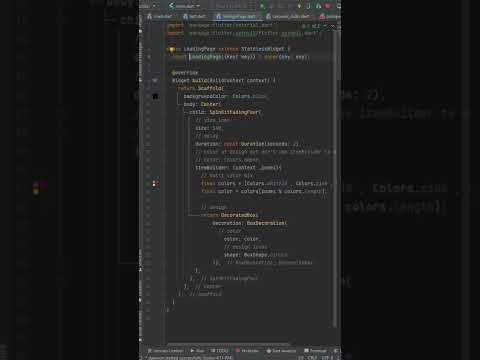Open the Dart Analysis tool window
The height and width of the screenshot is (360, 480).
[281, 350]
